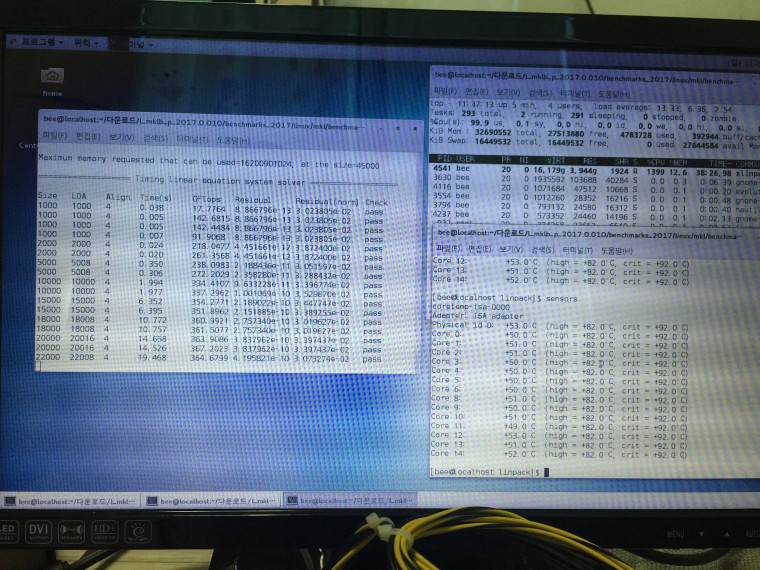
Task: Select the process row with PID 4116
Action: tap(596, 188)
